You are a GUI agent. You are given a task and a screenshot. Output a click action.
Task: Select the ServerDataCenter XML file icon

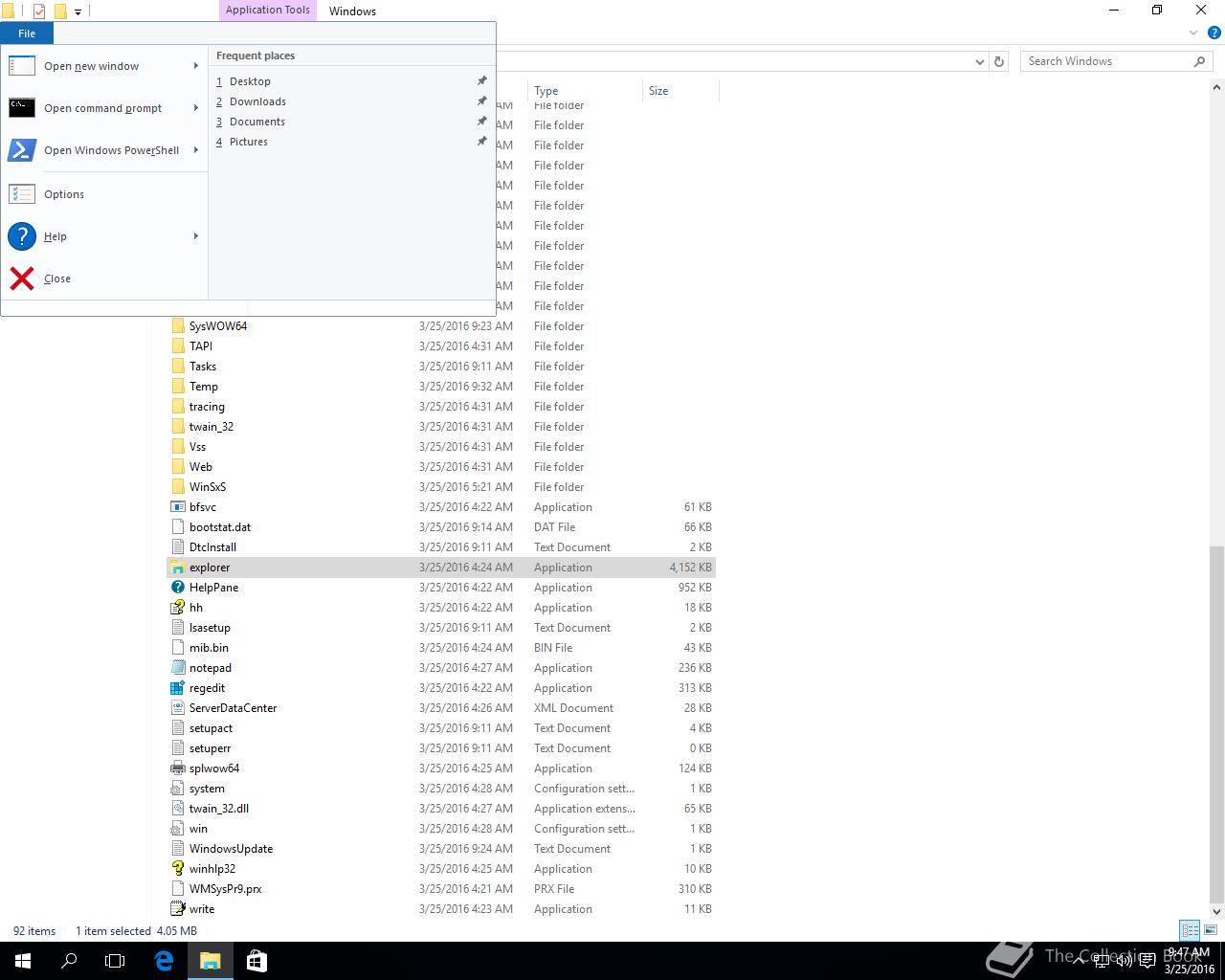point(177,708)
